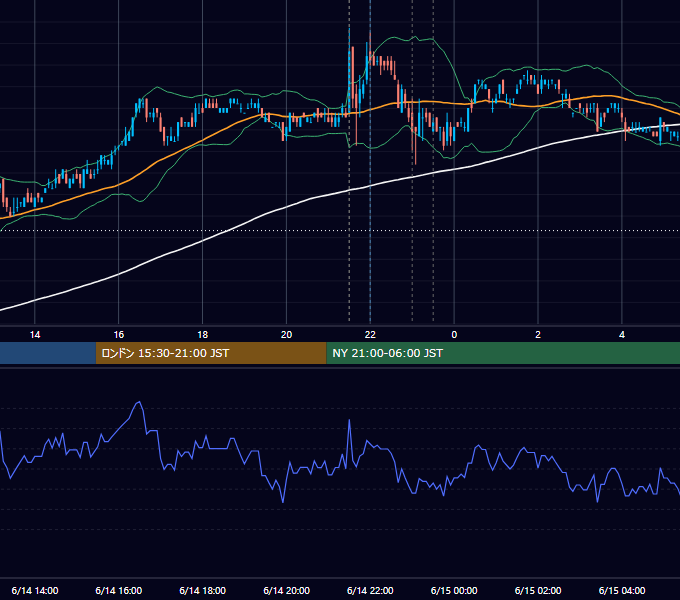The image size is (680, 600).
Task: Click the 20 hour label on time axis
Action: pos(286,335)
